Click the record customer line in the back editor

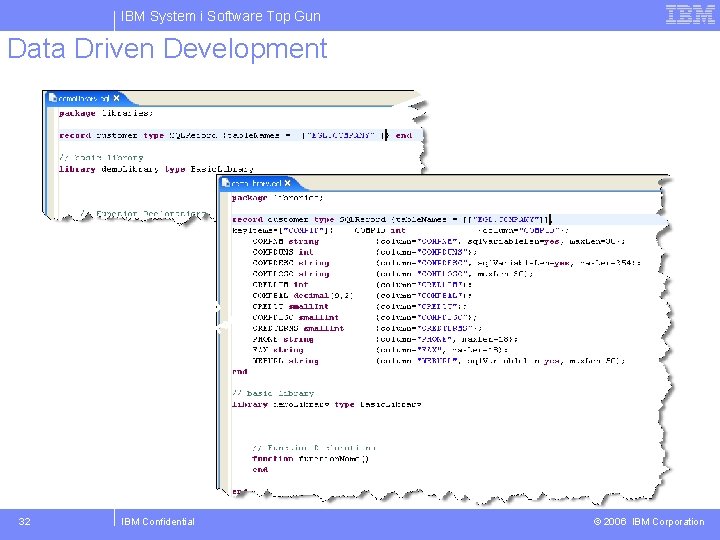[x=236, y=135]
